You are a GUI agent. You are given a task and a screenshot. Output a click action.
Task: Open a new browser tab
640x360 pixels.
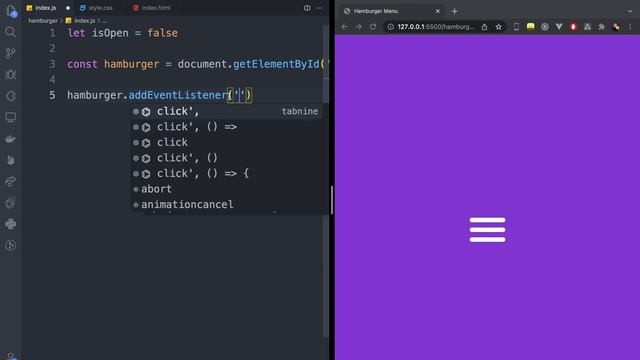[454, 11]
